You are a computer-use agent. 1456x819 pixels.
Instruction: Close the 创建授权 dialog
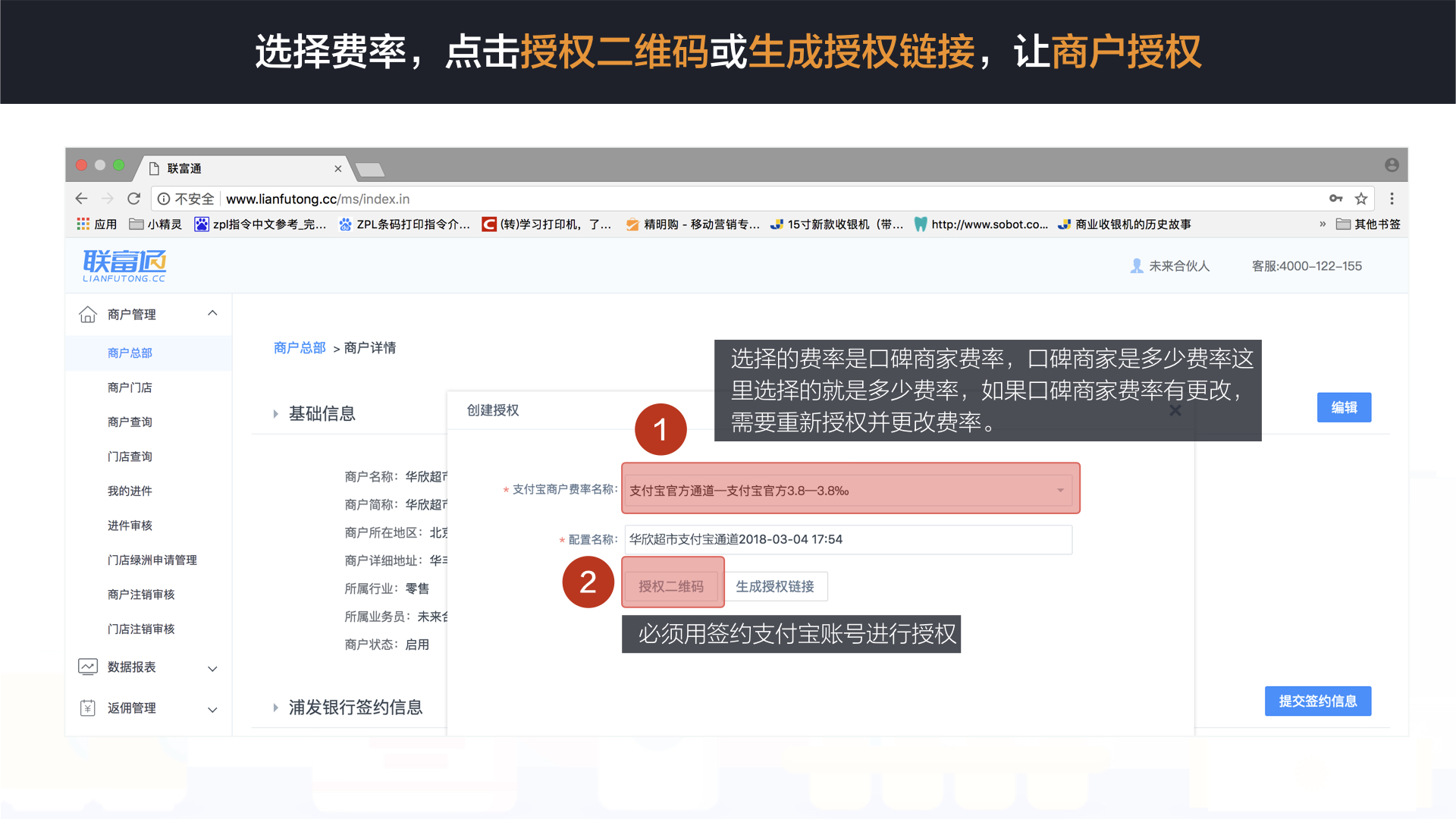(x=1175, y=410)
